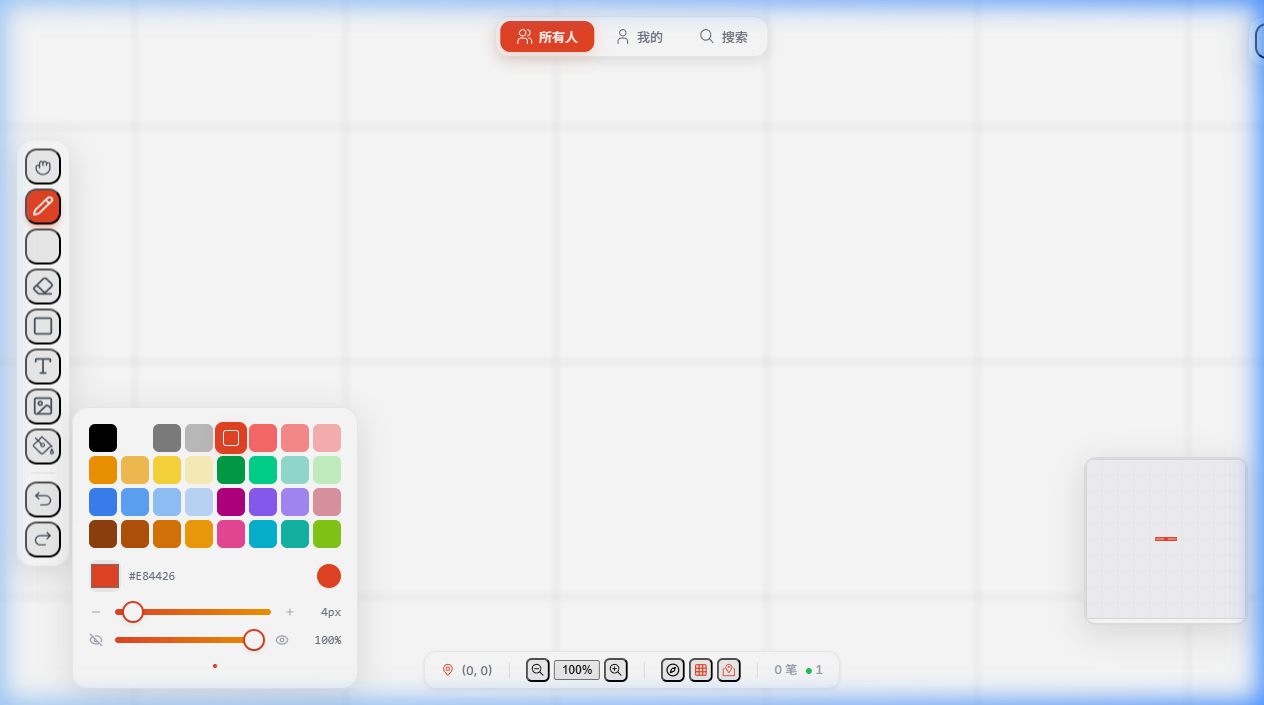Click the #E84426 hex color code
Screen dimensions: 1264x705
point(152,576)
